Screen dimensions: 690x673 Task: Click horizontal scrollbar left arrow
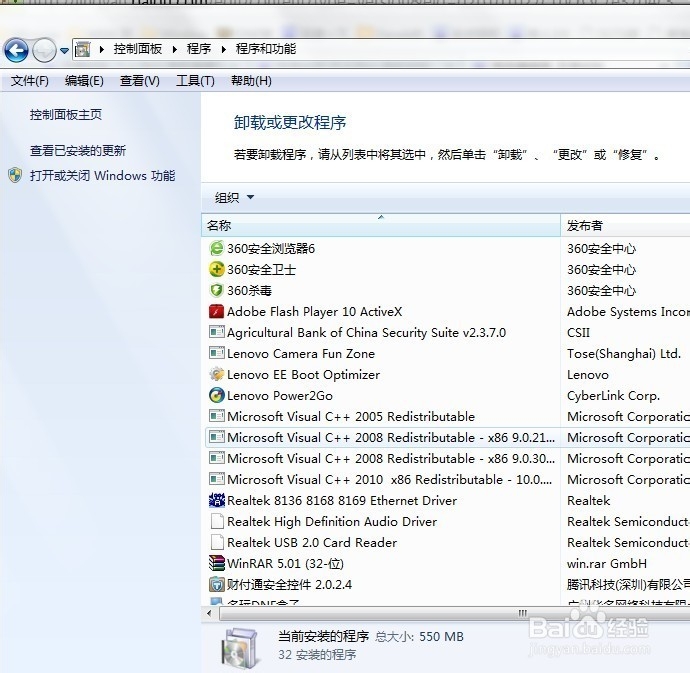(209, 614)
